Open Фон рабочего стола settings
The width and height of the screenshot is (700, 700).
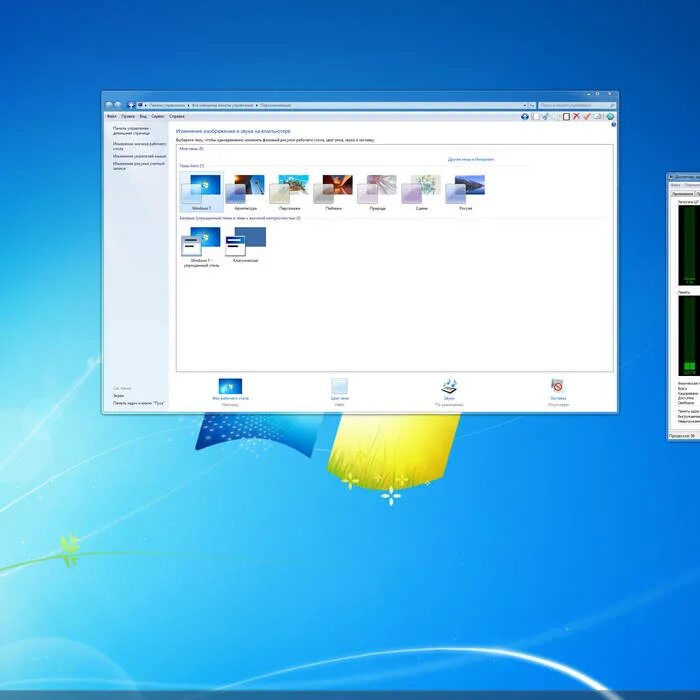point(230,392)
